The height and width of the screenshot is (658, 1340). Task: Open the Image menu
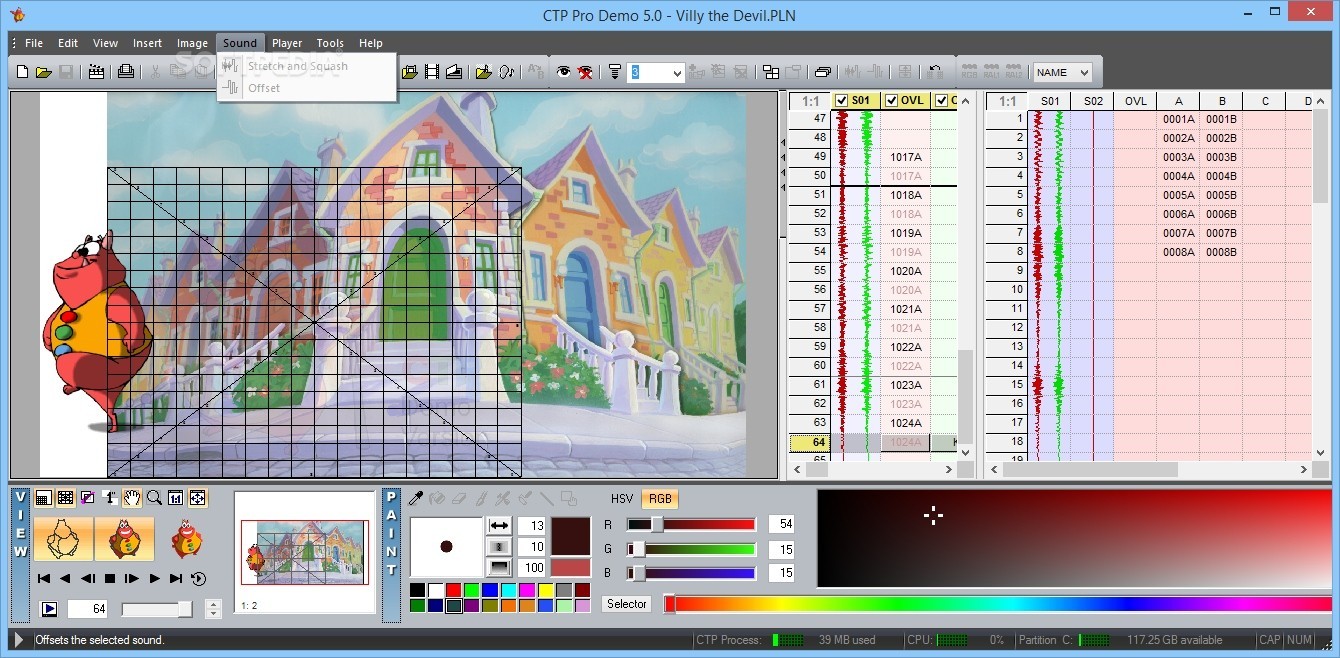pyautogui.click(x=192, y=43)
